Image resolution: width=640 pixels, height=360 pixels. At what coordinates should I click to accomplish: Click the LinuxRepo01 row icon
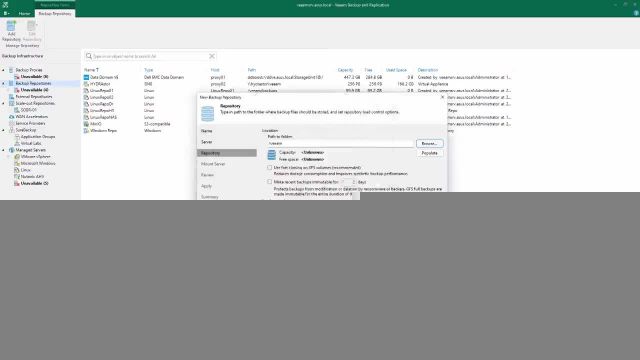pyautogui.click(x=86, y=91)
